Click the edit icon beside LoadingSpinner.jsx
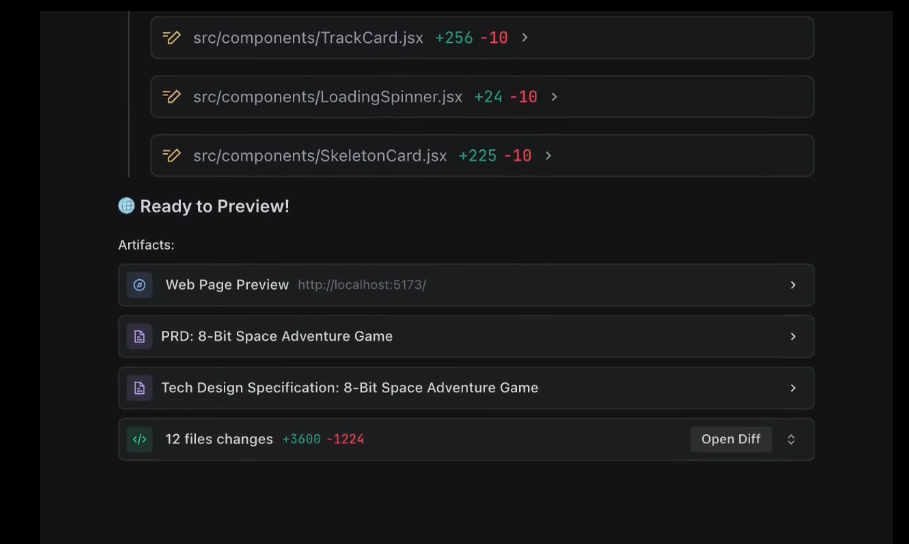 coord(172,96)
